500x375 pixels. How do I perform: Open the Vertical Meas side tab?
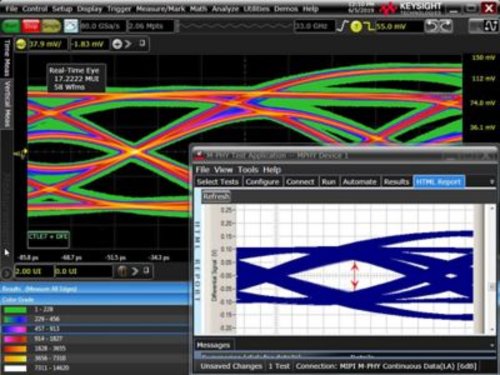[7, 103]
